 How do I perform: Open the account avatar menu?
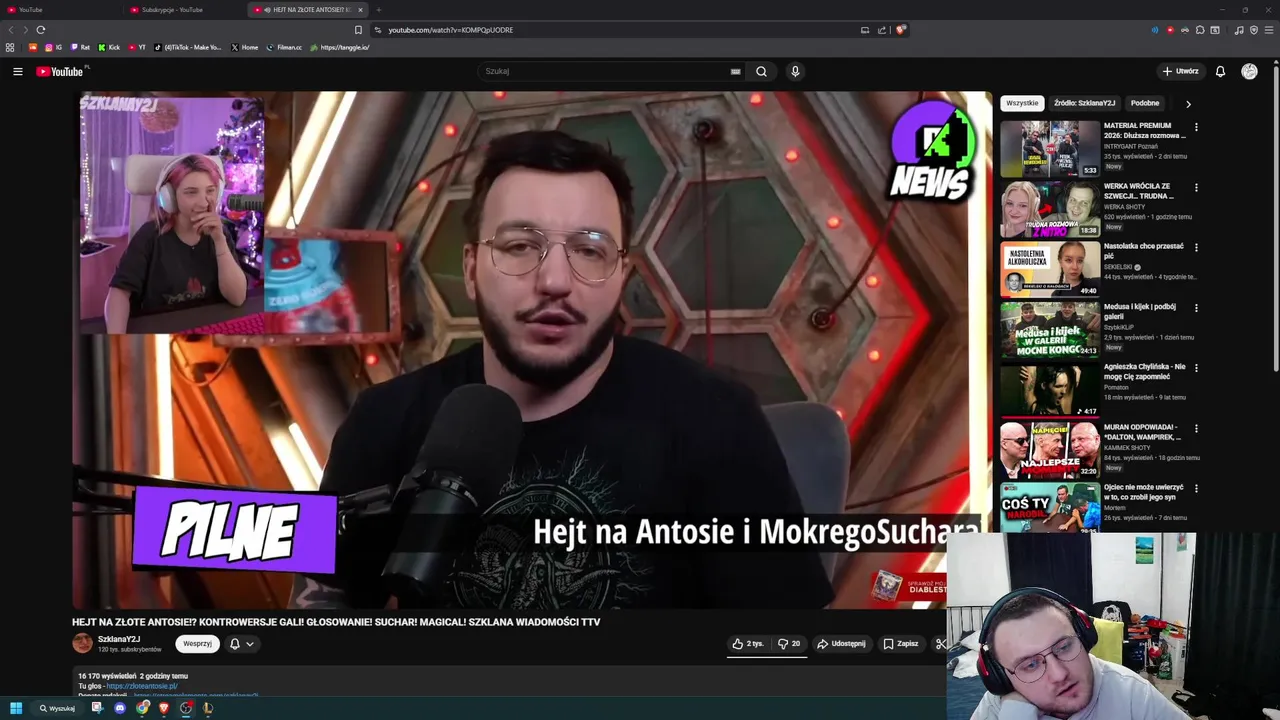pos(1249,71)
